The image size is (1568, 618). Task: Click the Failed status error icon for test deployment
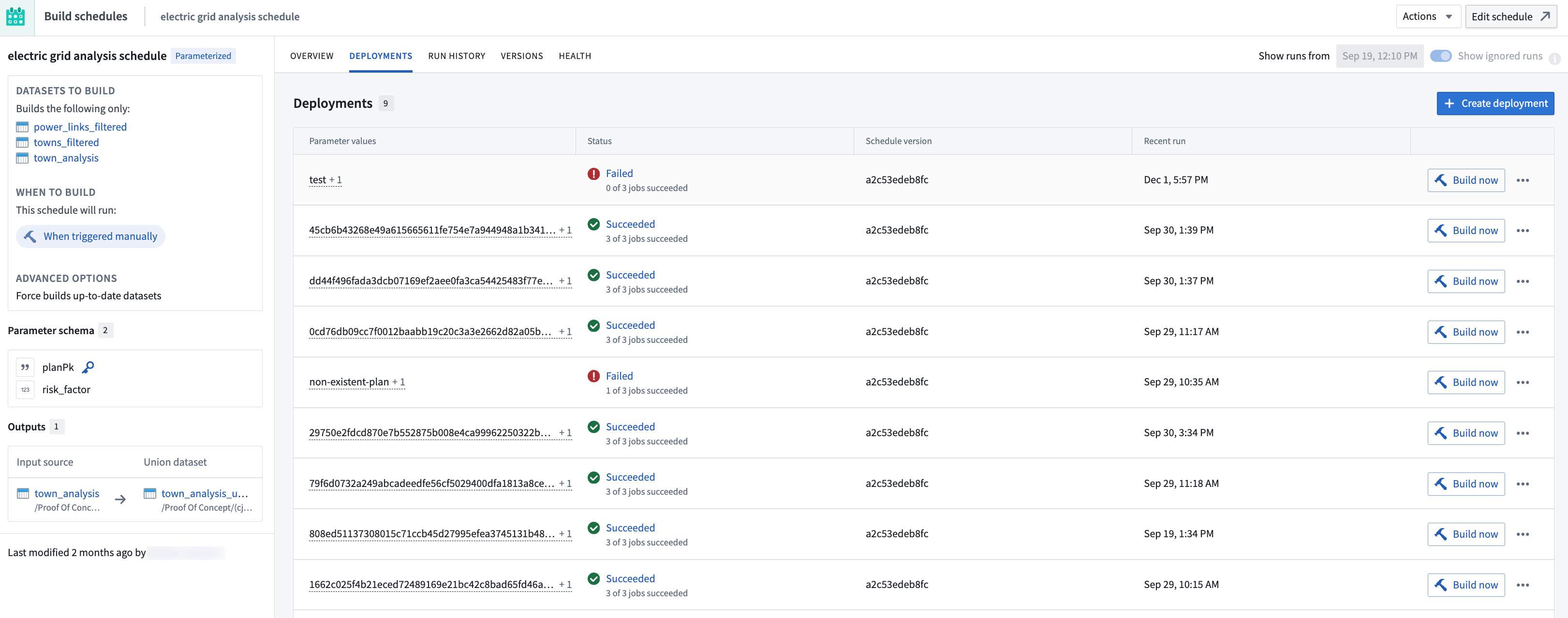tap(594, 174)
